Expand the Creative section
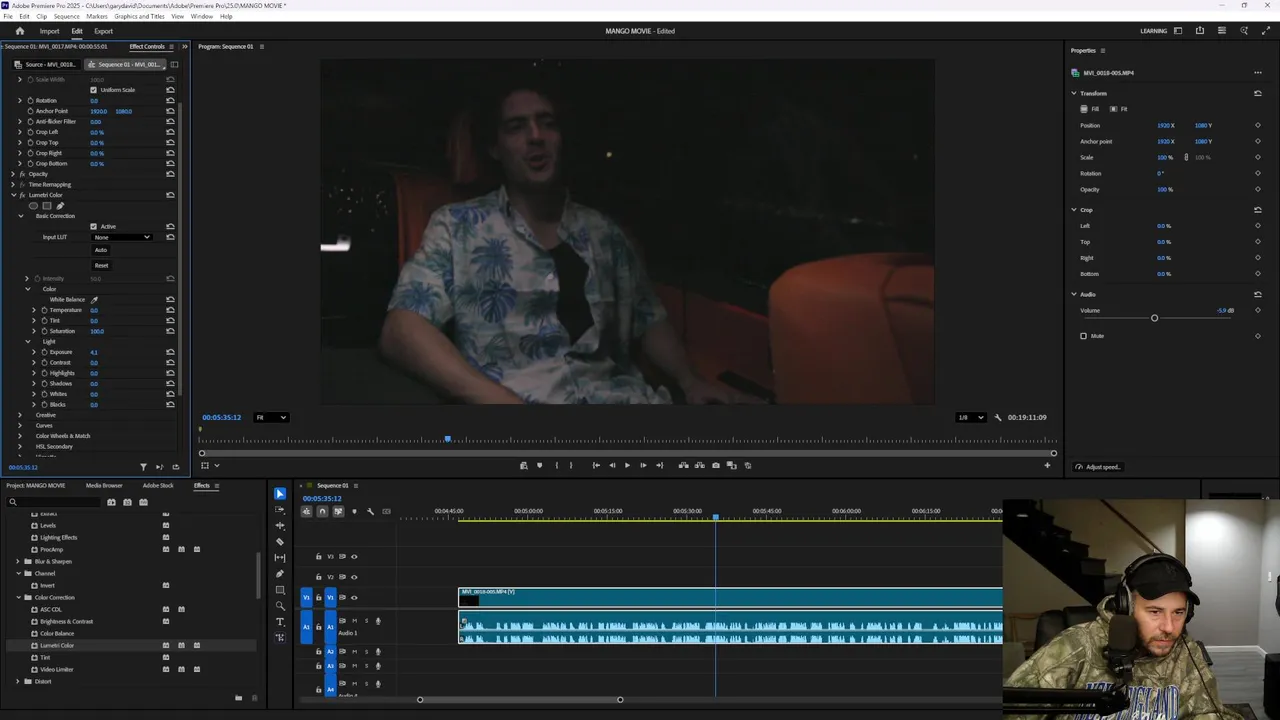This screenshot has width=1280, height=720. click(x=20, y=415)
